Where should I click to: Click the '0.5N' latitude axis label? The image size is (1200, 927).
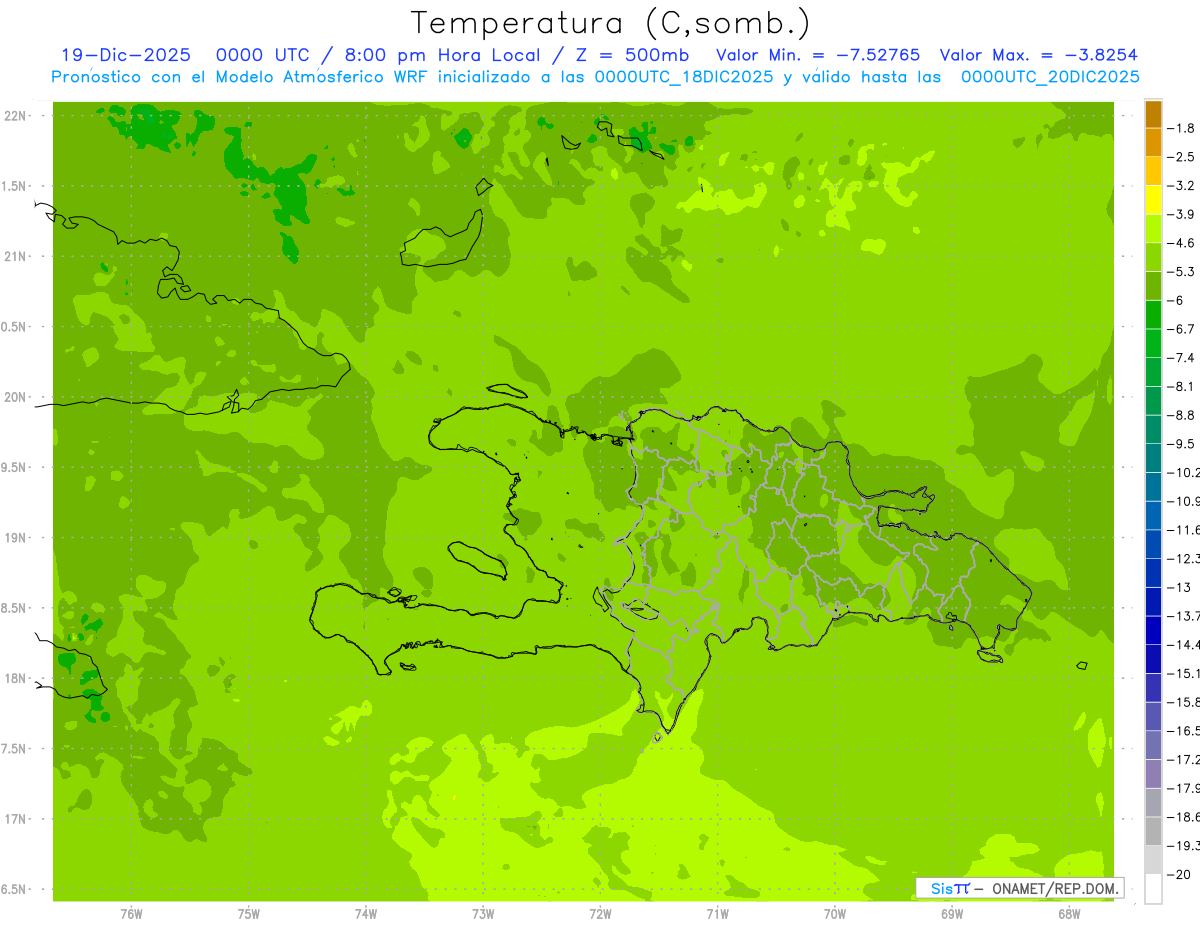point(12,327)
